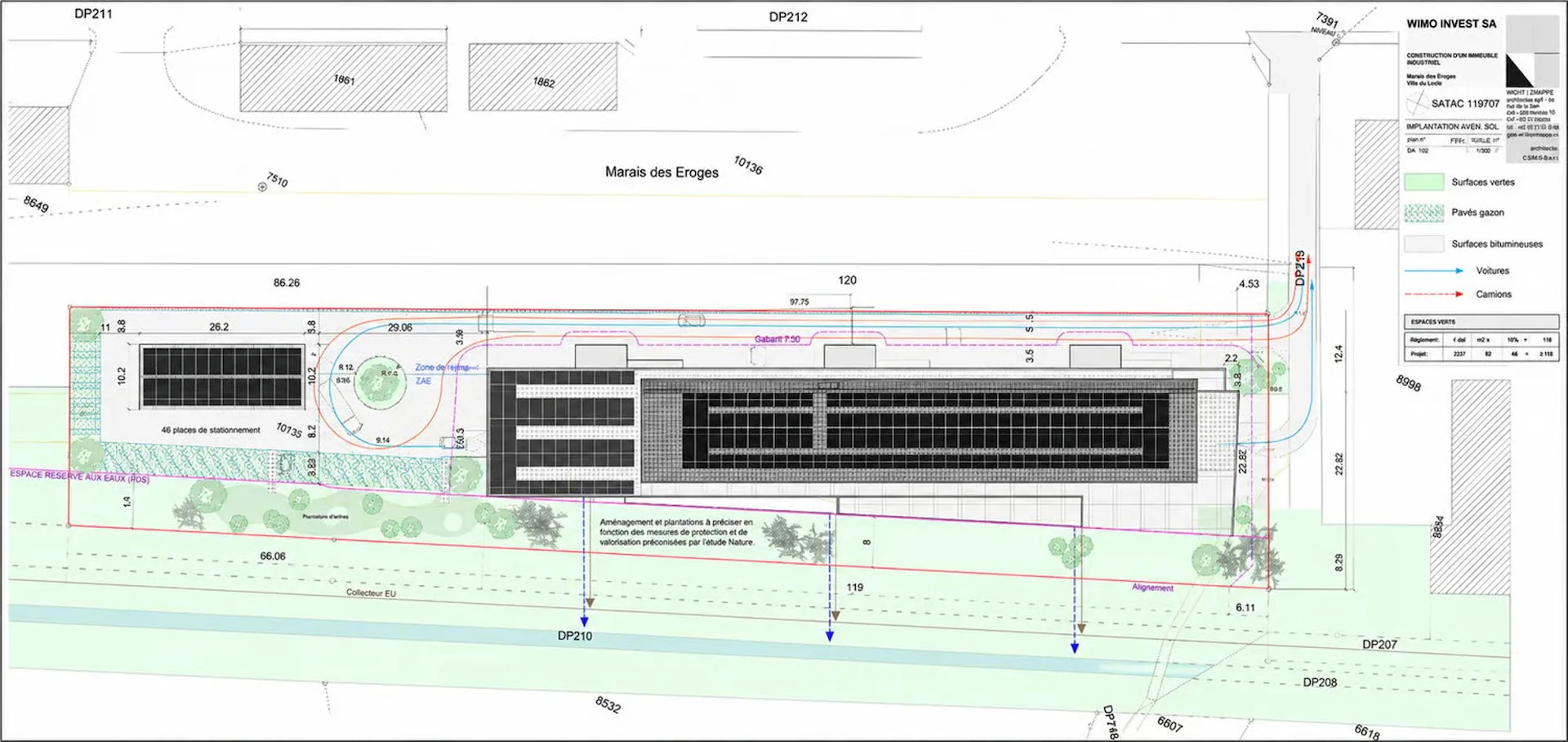Click the DP212 parcel label
Image resolution: width=1568 pixels, height=742 pixels.
point(788,17)
